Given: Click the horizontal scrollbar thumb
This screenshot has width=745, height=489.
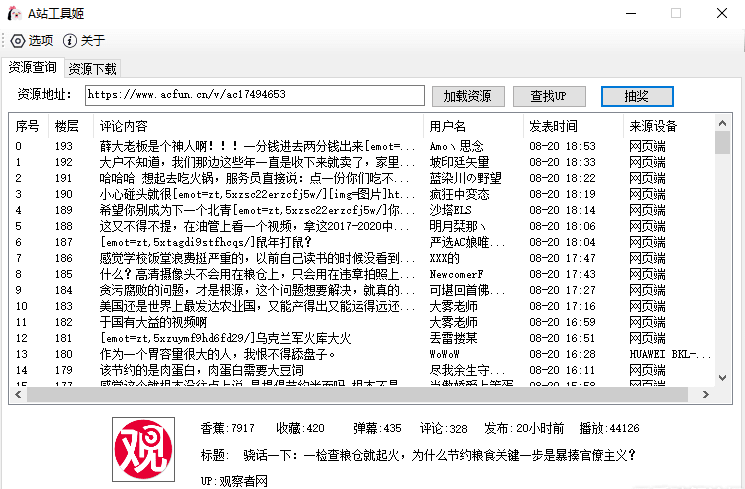Looking at the screenshot, I should click(357, 394).
